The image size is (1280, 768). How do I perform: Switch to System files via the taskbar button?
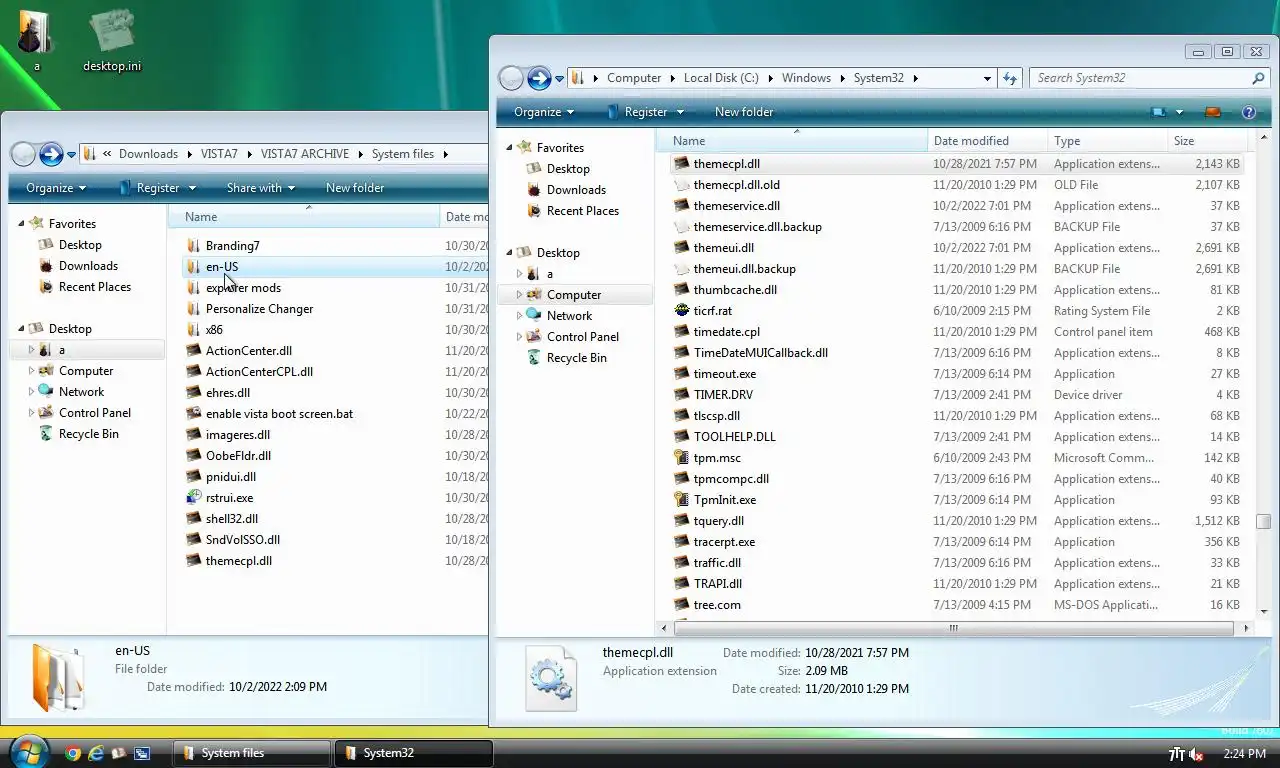tap(251, 753)
